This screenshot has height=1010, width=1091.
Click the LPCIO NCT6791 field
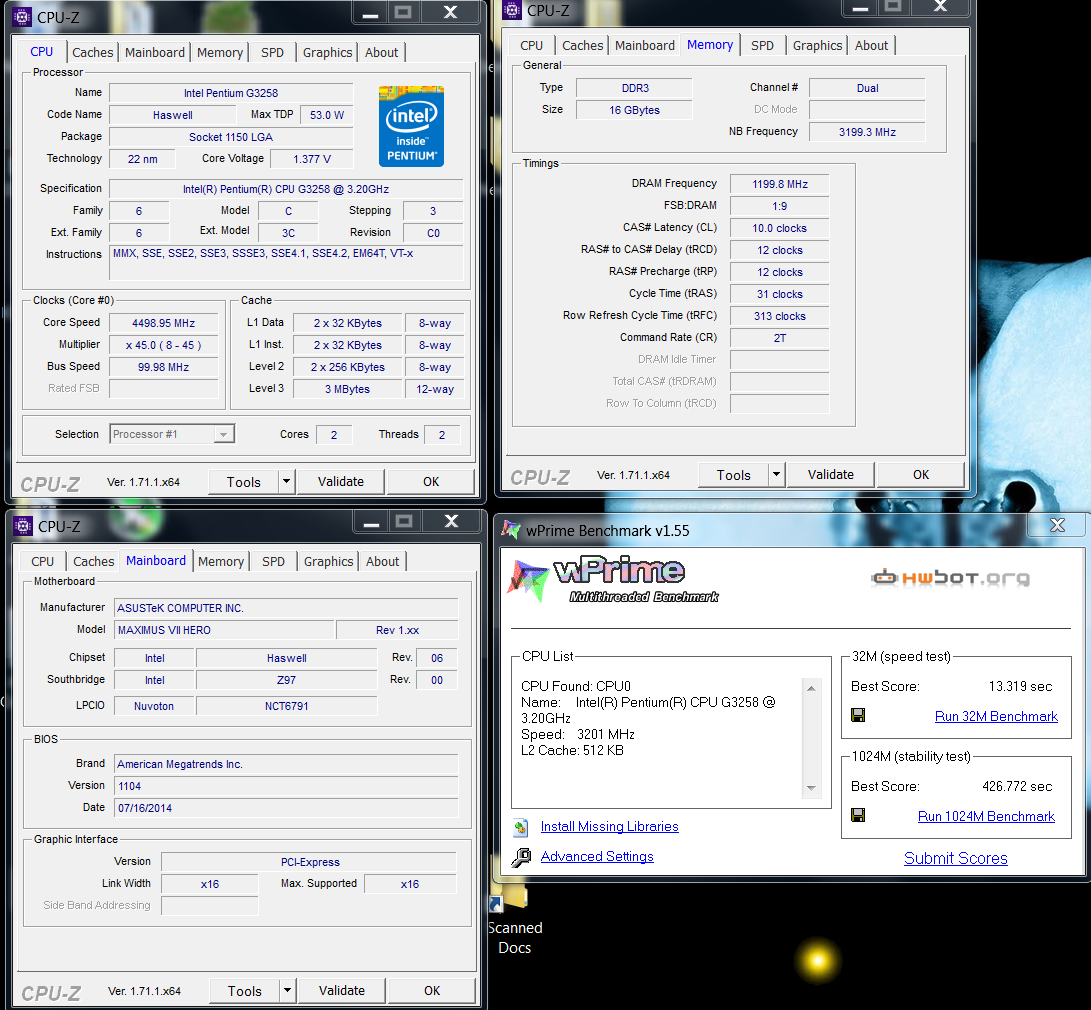[x=286, y=706]
